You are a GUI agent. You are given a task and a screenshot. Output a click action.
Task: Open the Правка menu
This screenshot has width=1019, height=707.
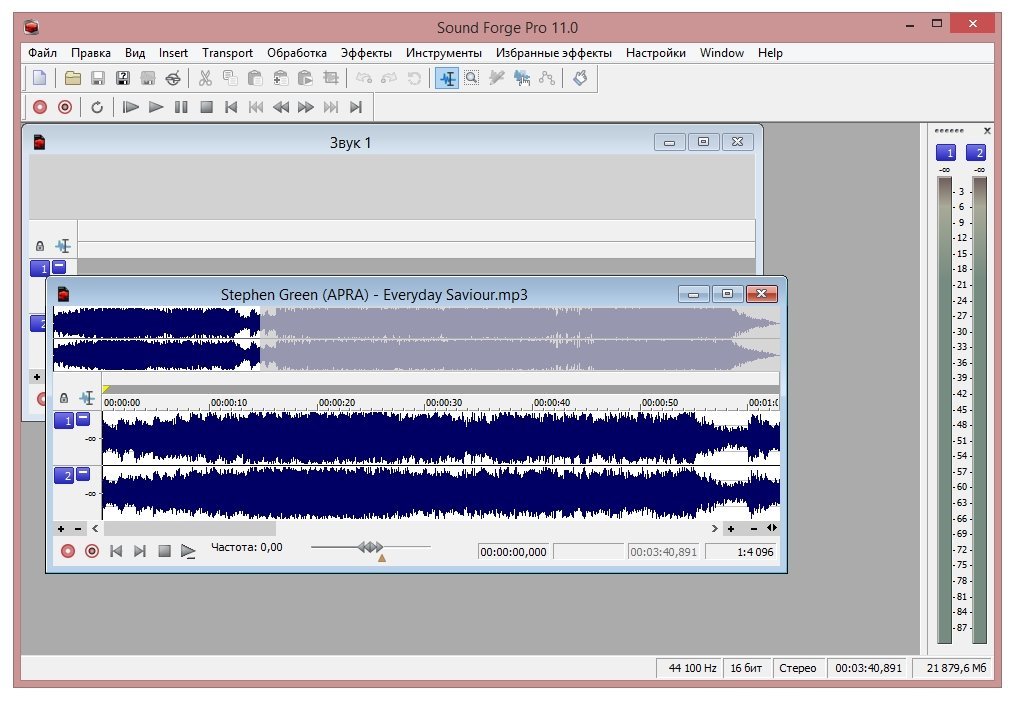pos(90,53)
